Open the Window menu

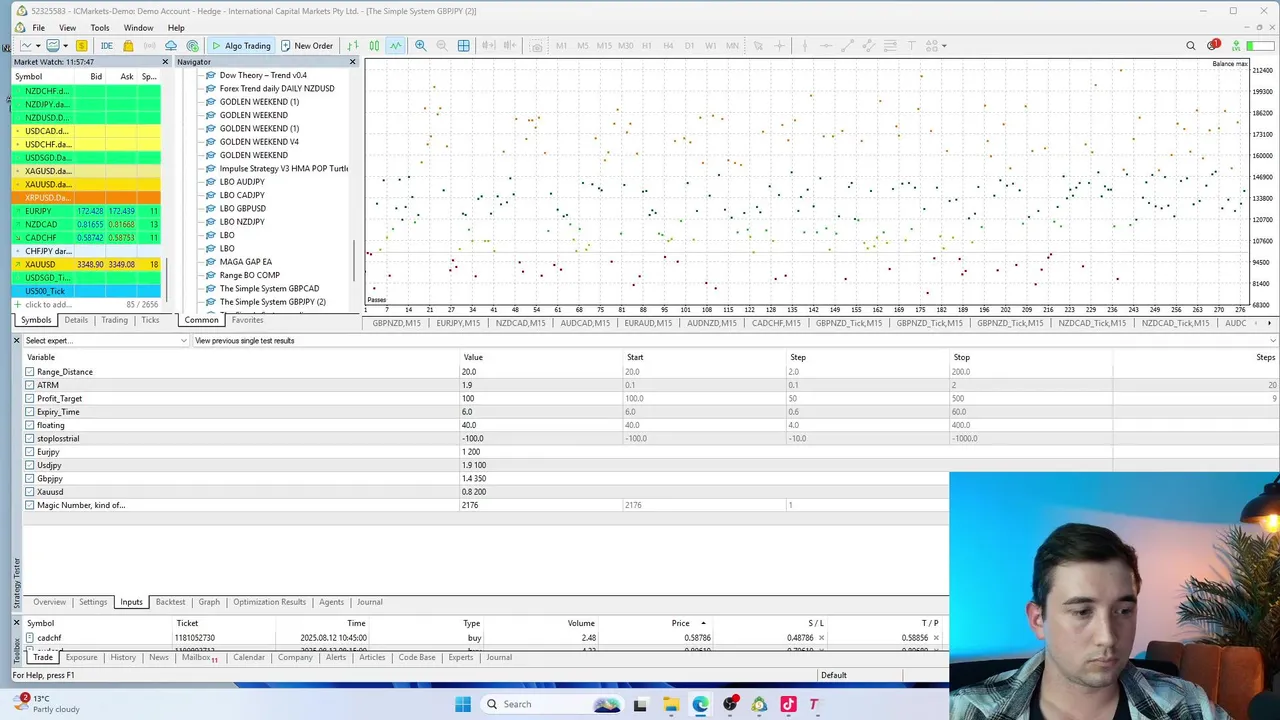pyautogui.click(x=138, y=27)
